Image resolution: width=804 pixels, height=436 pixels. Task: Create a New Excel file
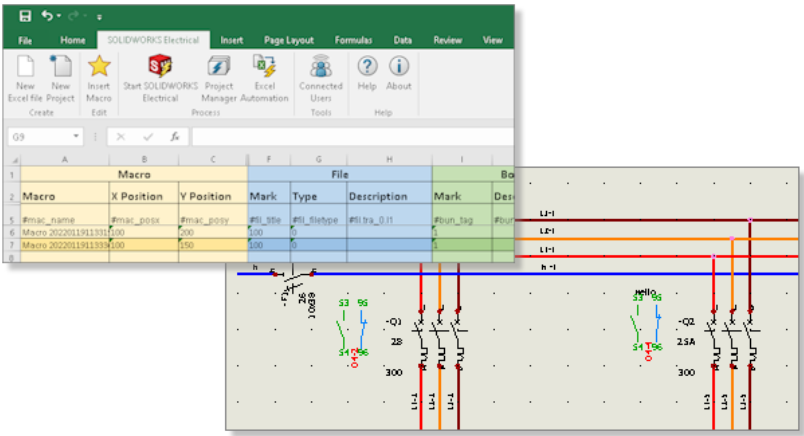click(x=25, y=78)
